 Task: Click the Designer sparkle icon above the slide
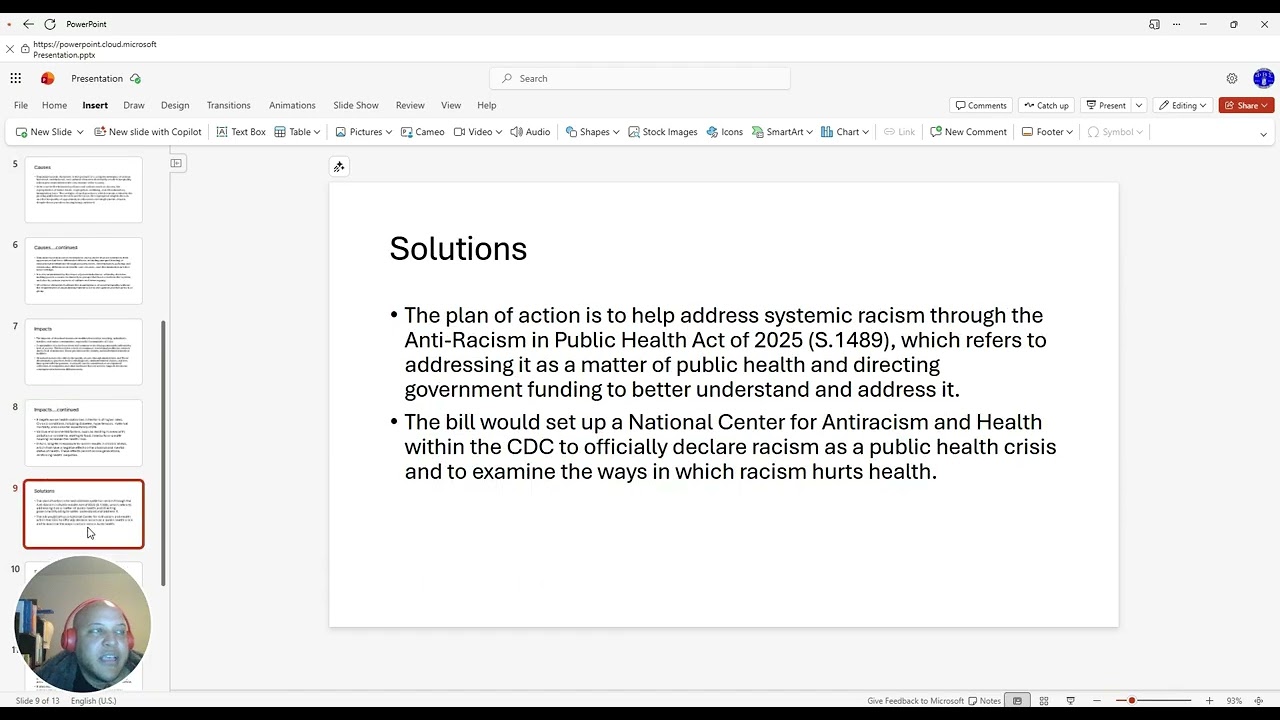click(x=339, y=167)
